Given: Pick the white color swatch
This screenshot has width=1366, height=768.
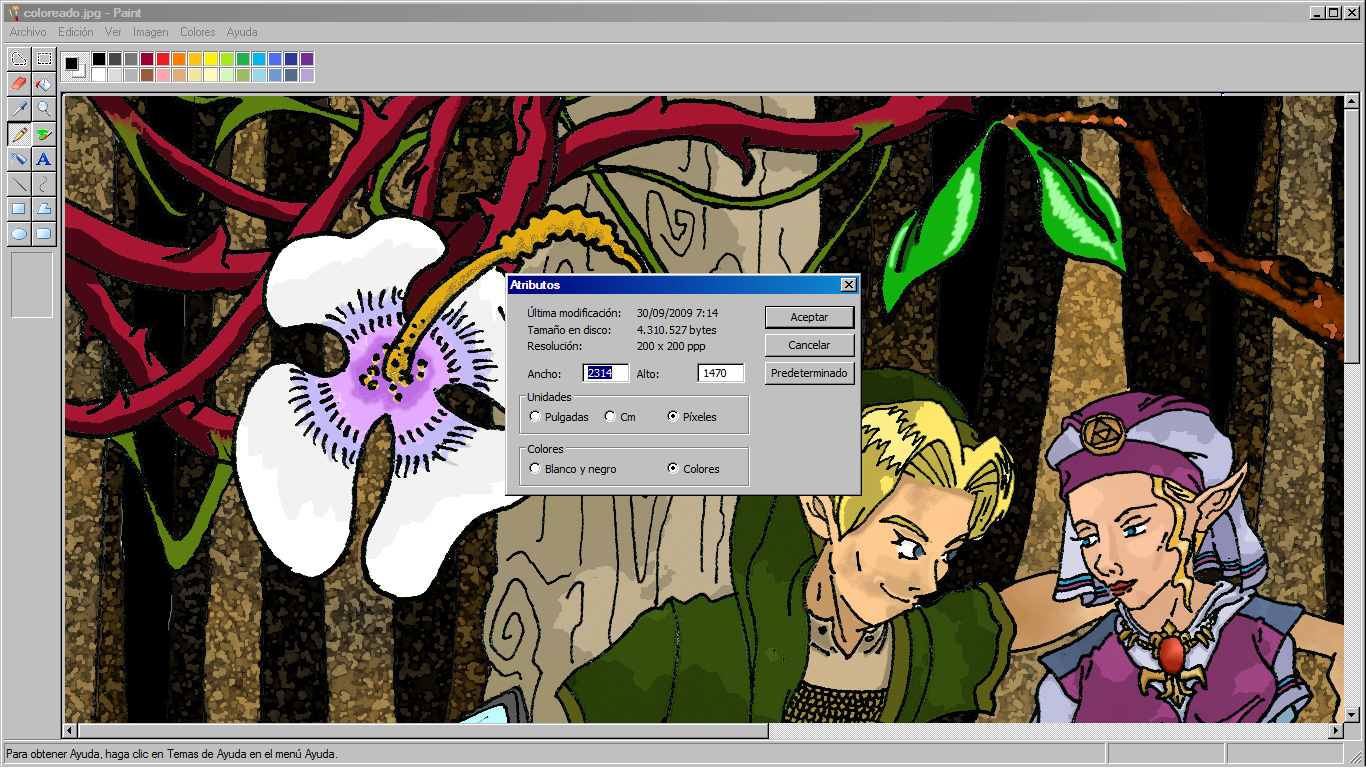Looking at the screenshot, I should tap(99, 75).
